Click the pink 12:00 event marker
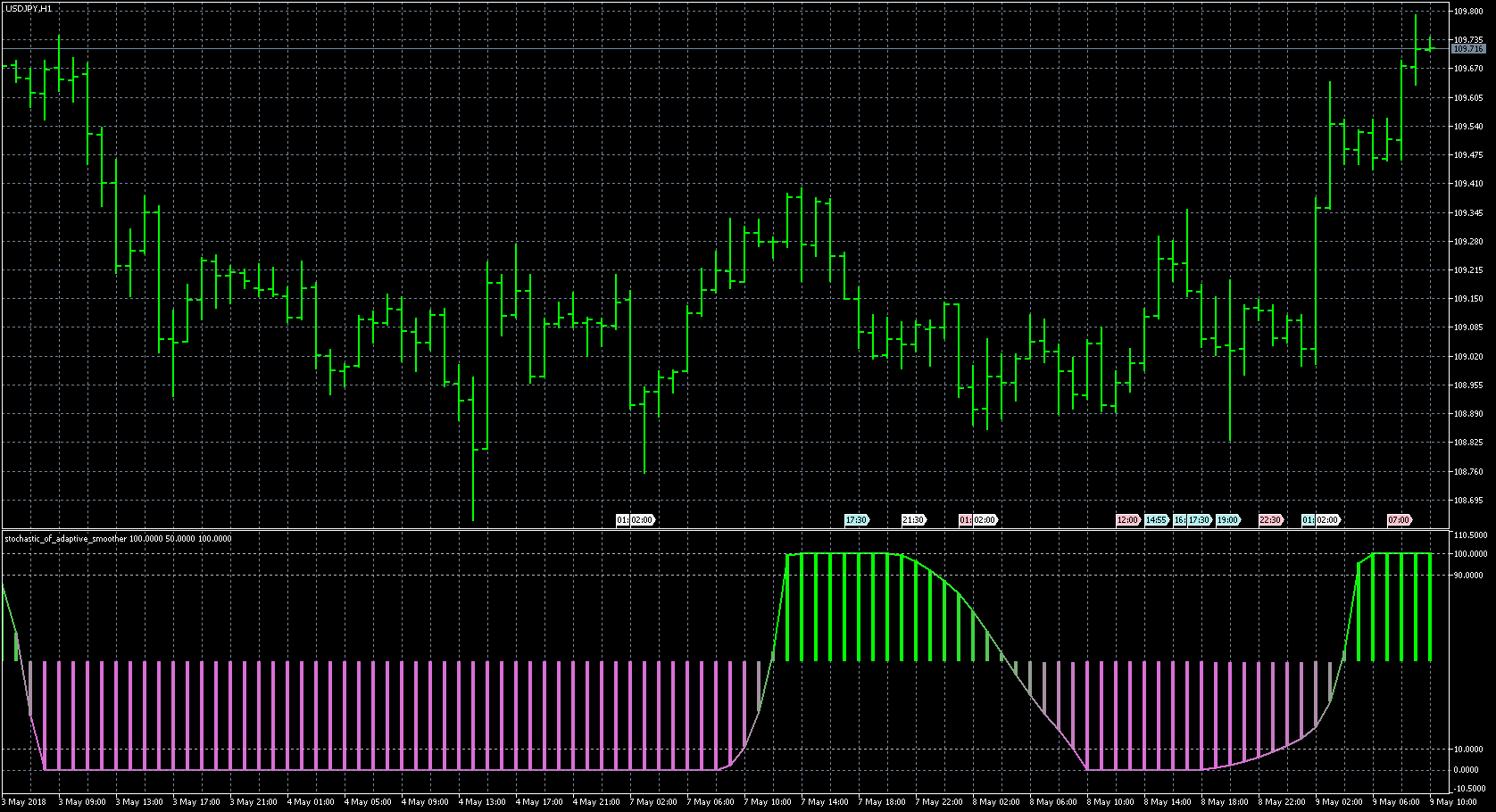This screenshot has width=1496, height=812. (x=1127, y=519)
